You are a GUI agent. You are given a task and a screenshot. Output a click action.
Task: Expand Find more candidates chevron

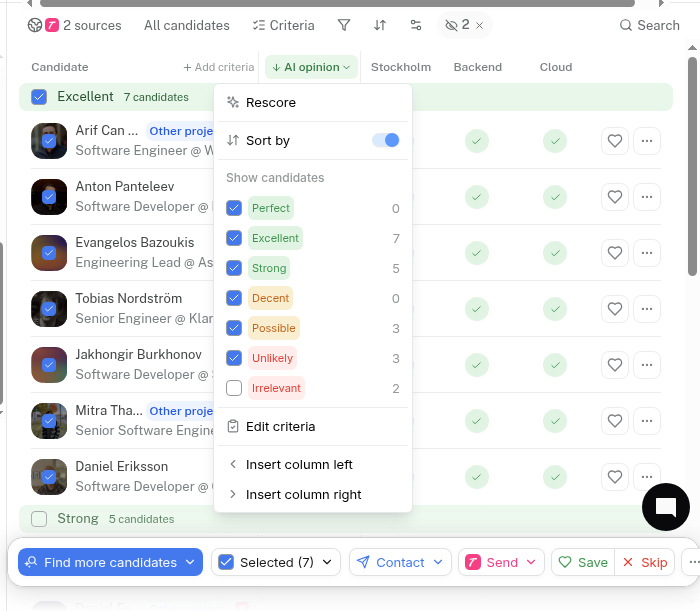point(190,562)
